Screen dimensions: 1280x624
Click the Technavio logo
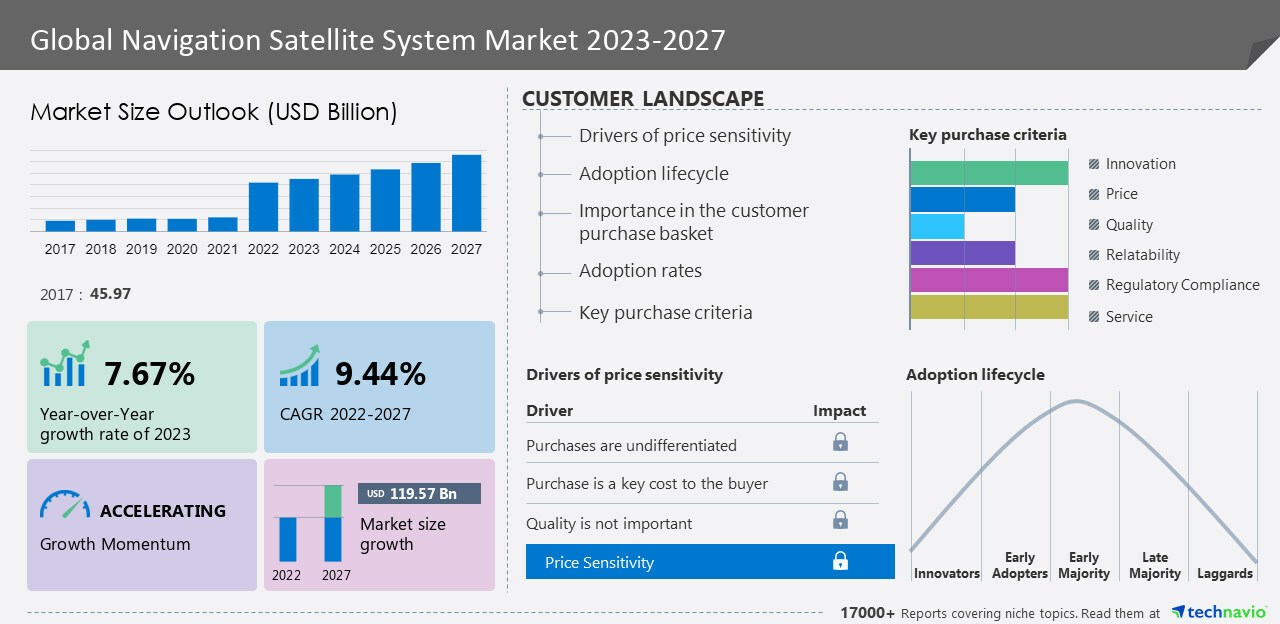point(1219,611)
